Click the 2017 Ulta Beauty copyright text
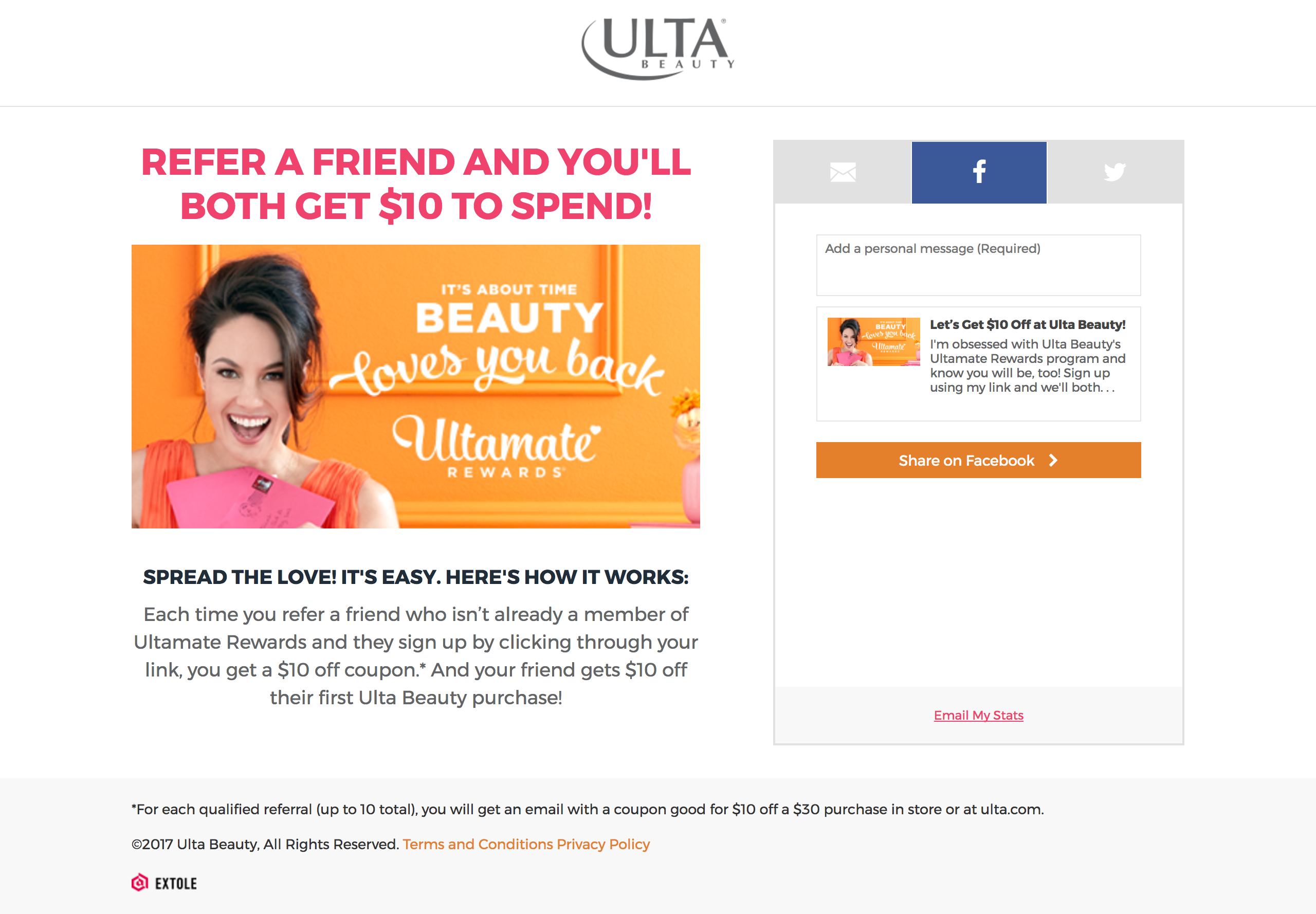 (x=265, y=844)
